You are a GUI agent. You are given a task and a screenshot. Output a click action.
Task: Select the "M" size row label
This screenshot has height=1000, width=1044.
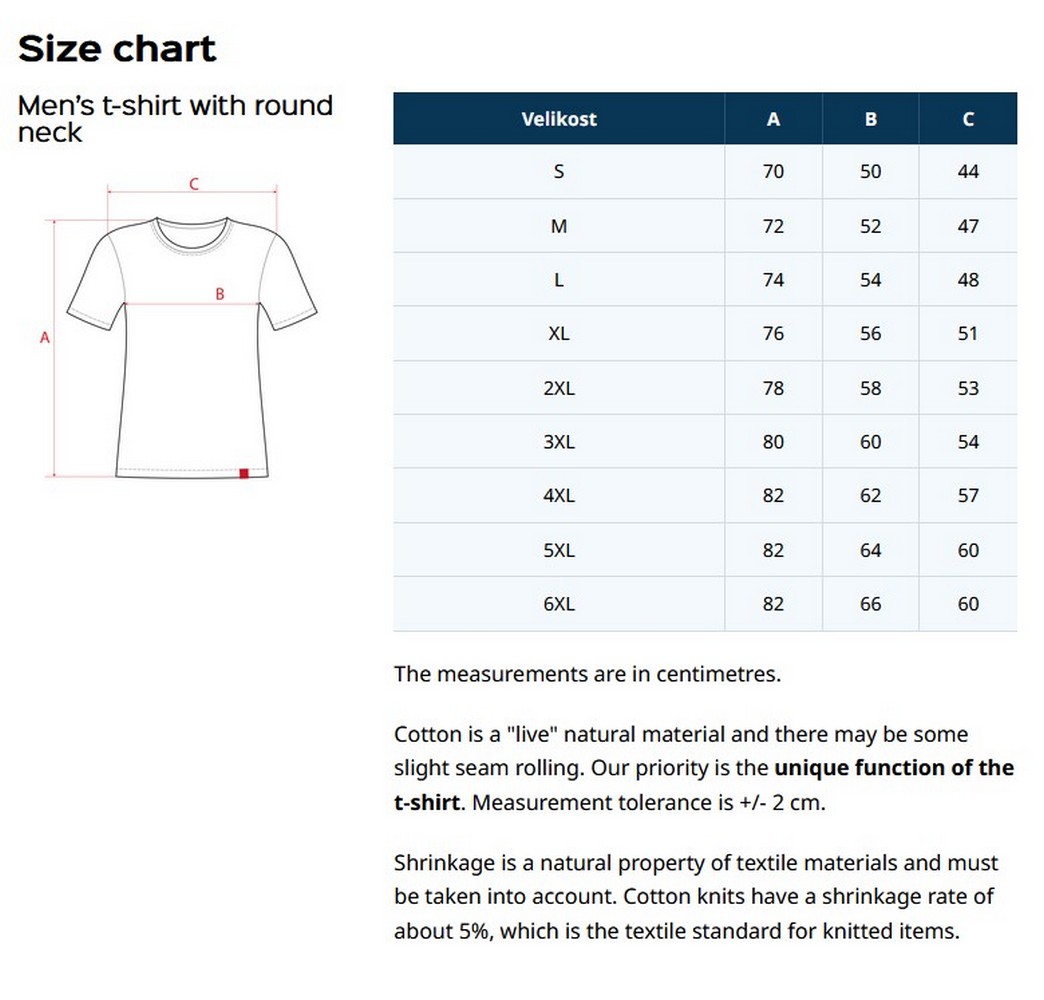pyautogui.click(x=559, y=226)
